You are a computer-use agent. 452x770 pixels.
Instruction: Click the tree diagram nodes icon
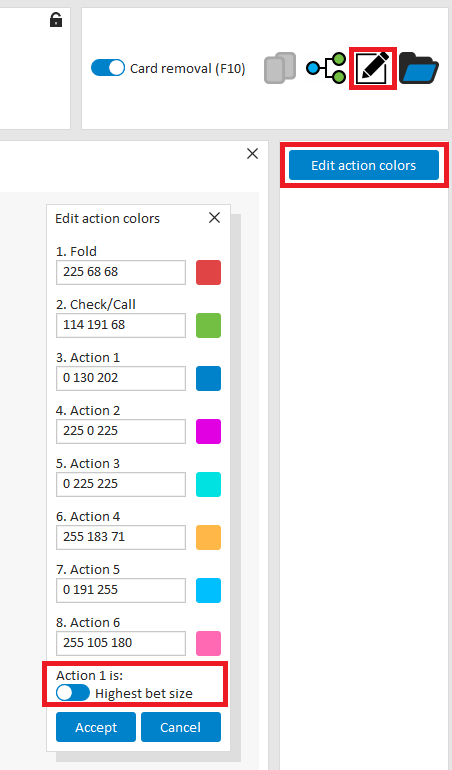(326, 68)
